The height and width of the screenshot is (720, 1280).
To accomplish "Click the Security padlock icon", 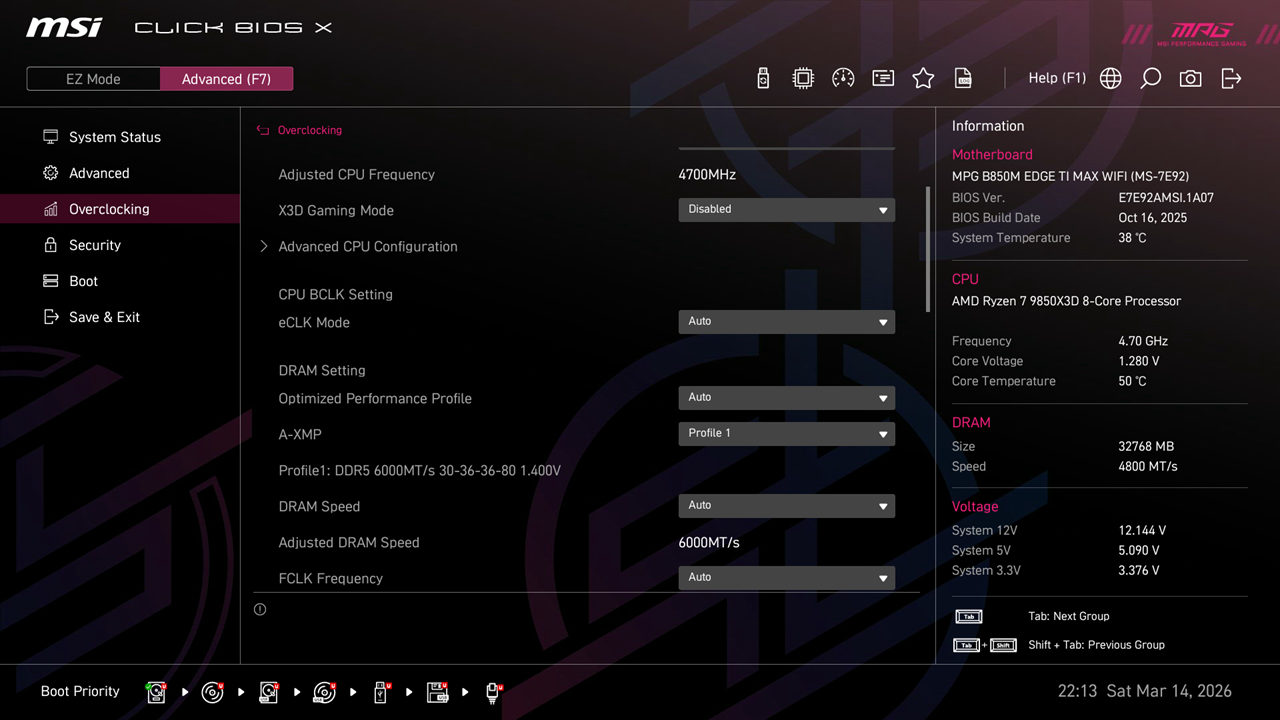I will tap(50, 245).
